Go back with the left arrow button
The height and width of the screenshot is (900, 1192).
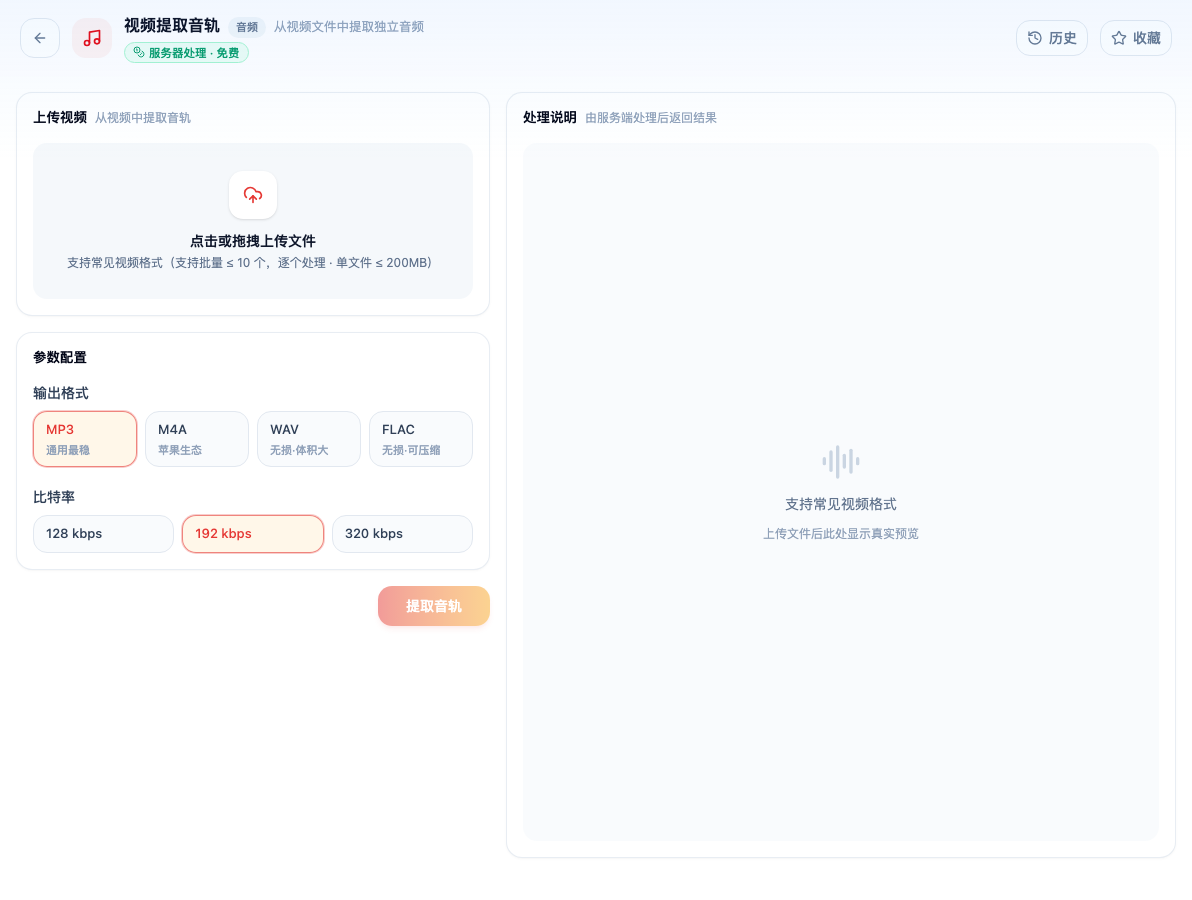click(x=40, y=38)
